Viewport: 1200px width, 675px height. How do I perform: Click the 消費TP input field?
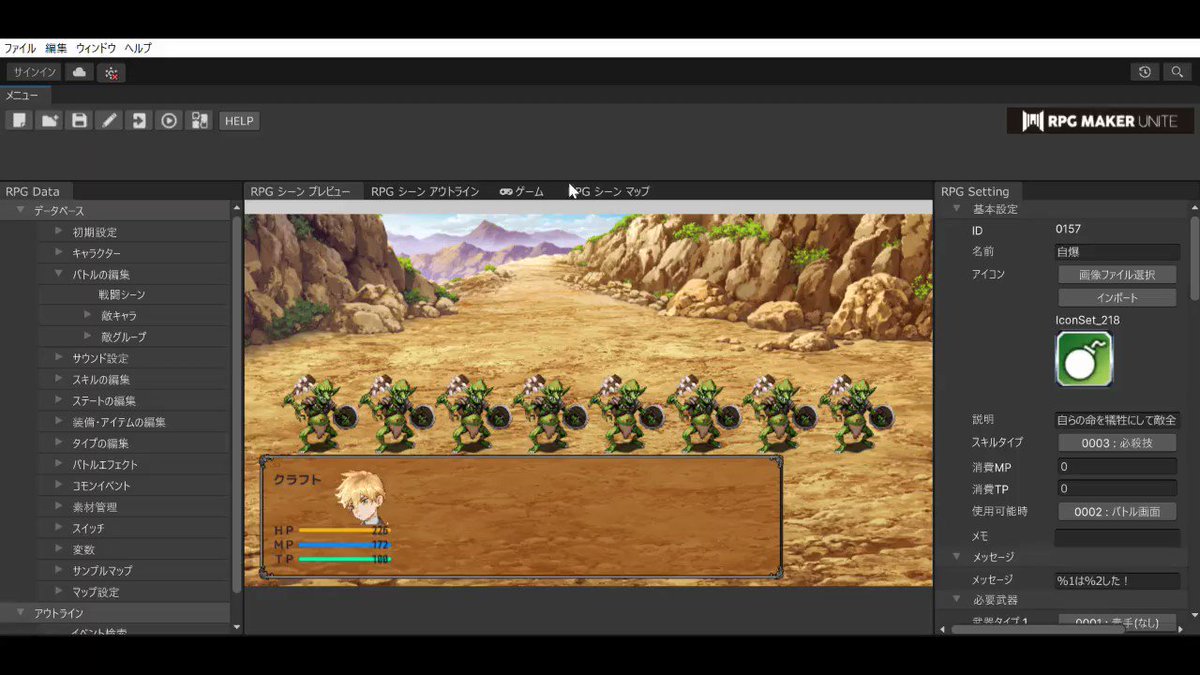click(1117, 489)
